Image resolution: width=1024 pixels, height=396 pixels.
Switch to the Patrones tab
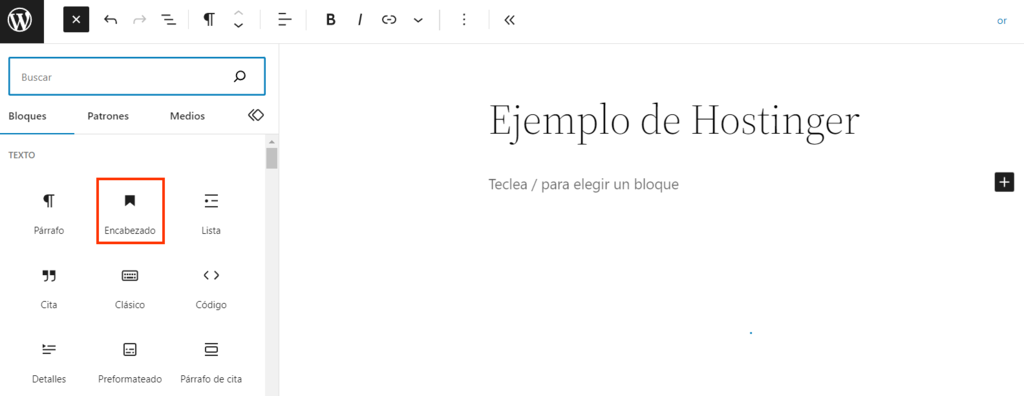pos(108,116)
